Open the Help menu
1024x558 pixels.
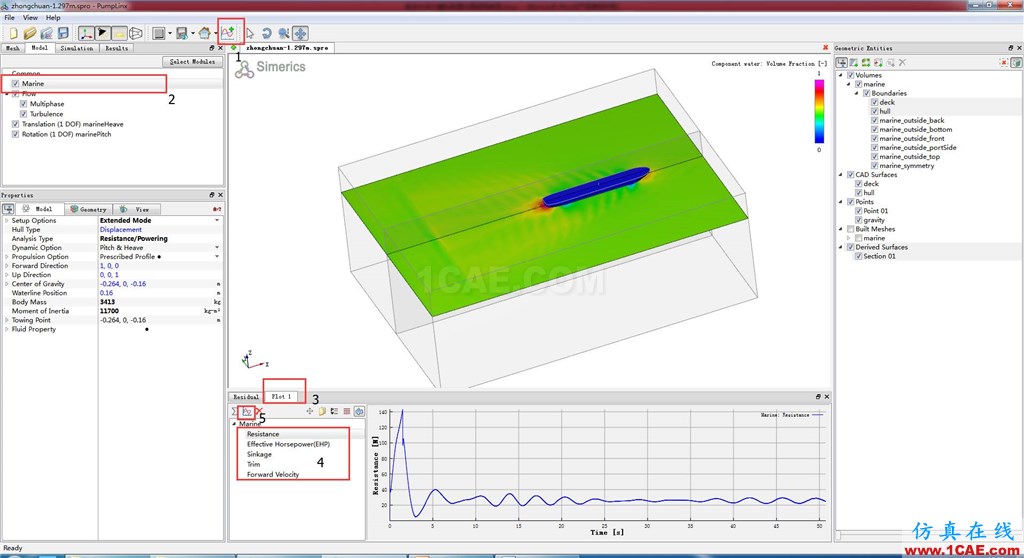point(53,18)
